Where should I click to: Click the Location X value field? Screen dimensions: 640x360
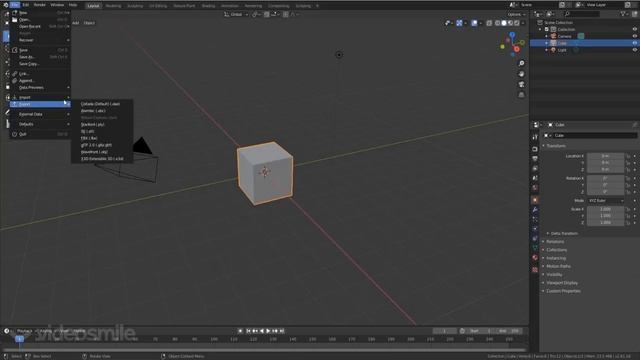606,156
